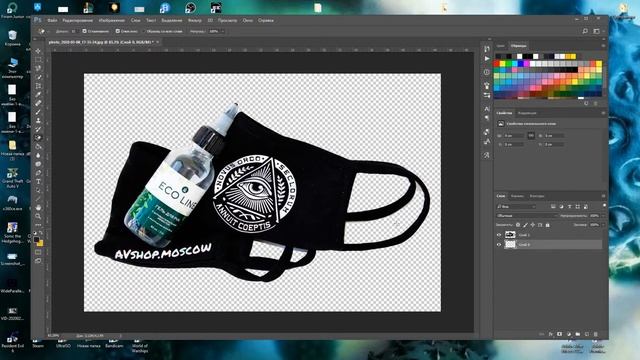640x360 pixels.
Task: Toggle layer filtering switch on or off
Action: [x=604, y=206]
